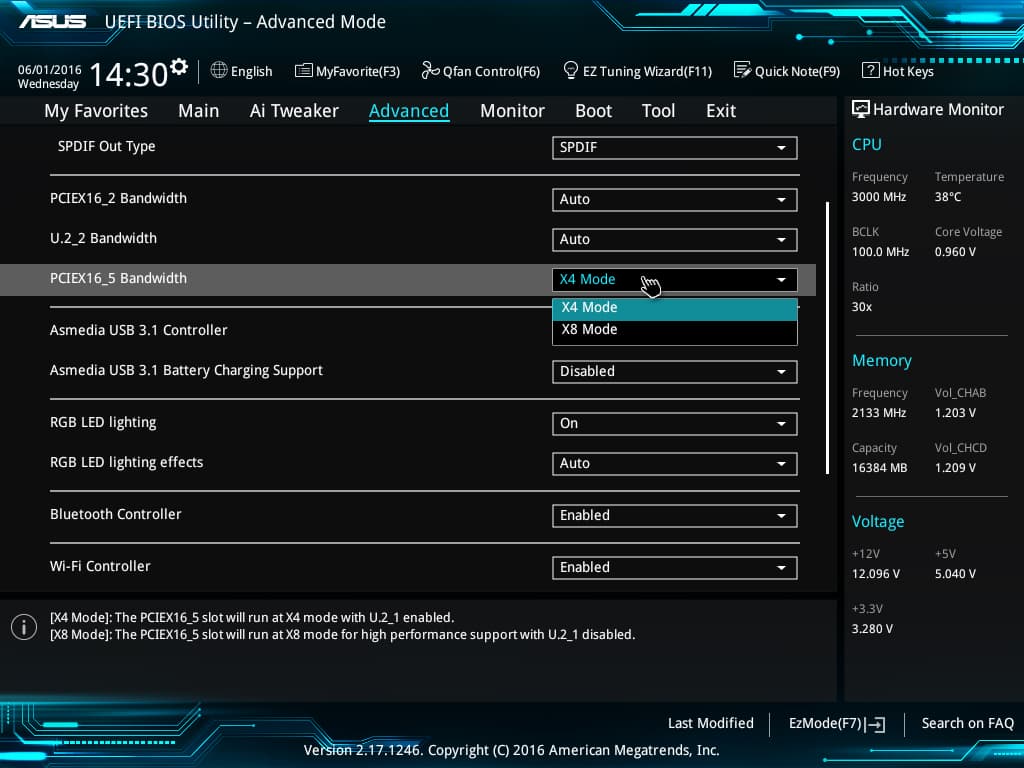Image resolution: width=1024 pixels, height=768 pixels.
Task: Select the Advanced tab
Action: (x=409, y=111)
